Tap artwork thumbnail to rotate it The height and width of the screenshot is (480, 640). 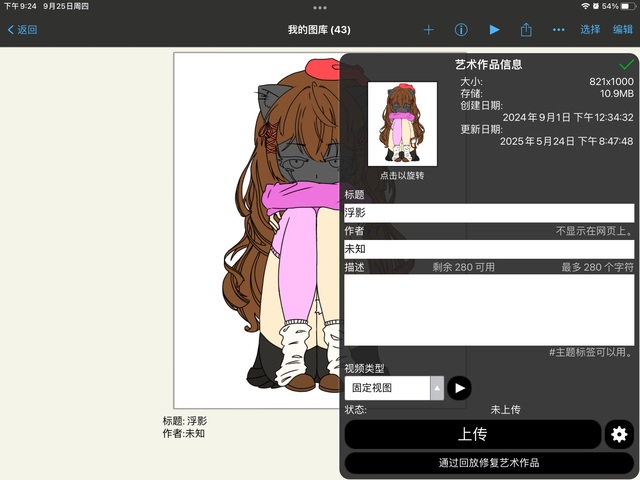(402, 124)
